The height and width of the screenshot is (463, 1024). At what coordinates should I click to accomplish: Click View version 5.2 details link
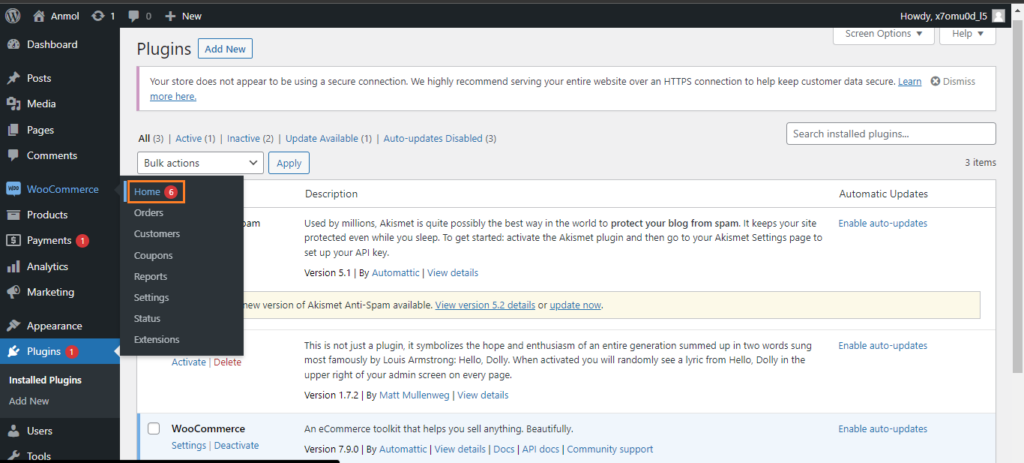(x=486, y=305)
